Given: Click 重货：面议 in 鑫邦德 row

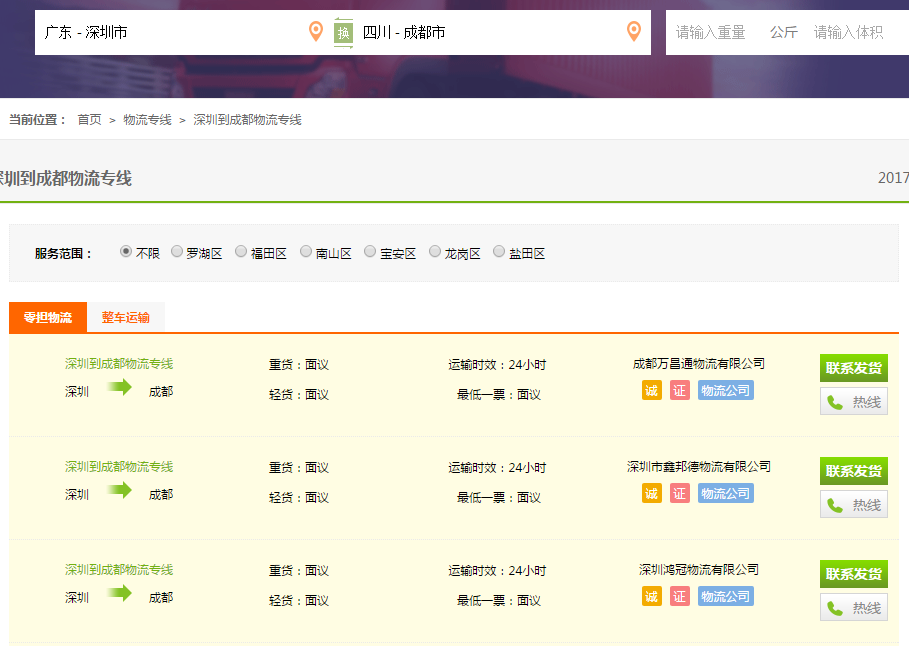Looking at the screenshot, I should (x=299, y=467).
